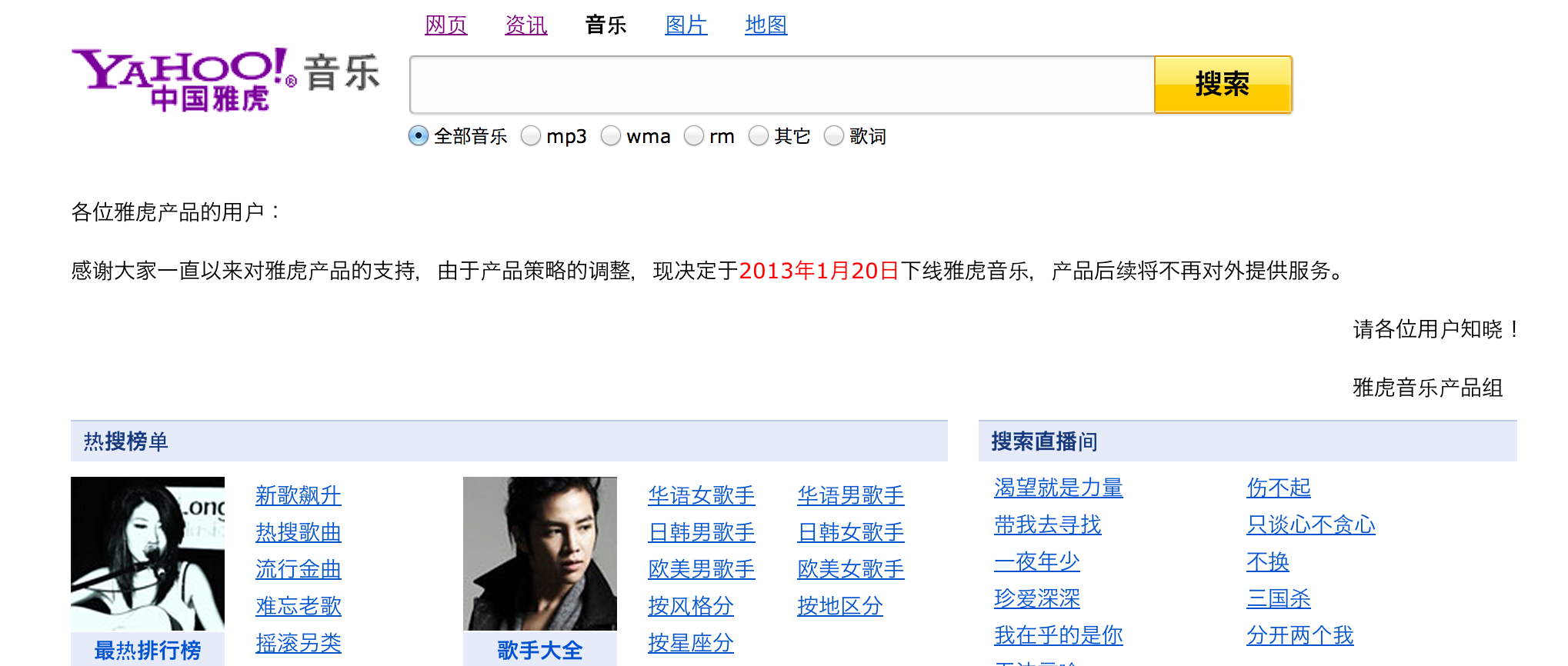Image resolution: width=1568 pixels, height=666 pixels.
Task: Select the 全部音乐 radio option
Action: (419, 136)
